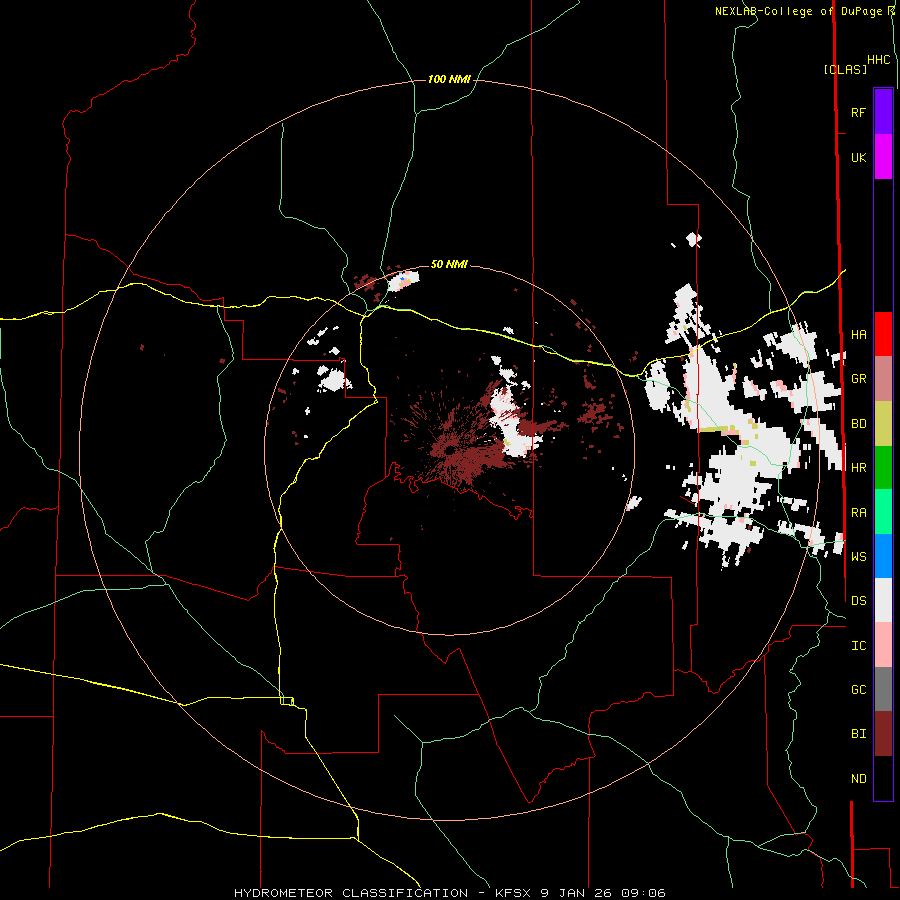Select the WS blue legend swatch

[883, 556]
